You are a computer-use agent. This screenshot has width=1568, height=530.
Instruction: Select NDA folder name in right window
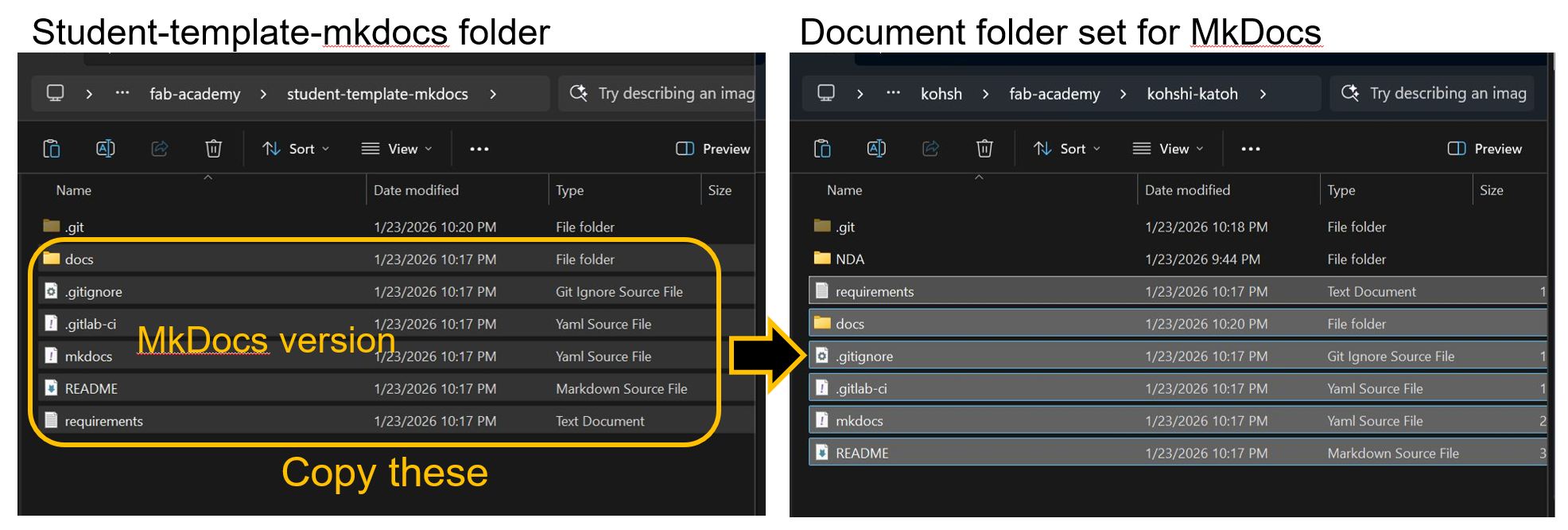pos(850,259)
